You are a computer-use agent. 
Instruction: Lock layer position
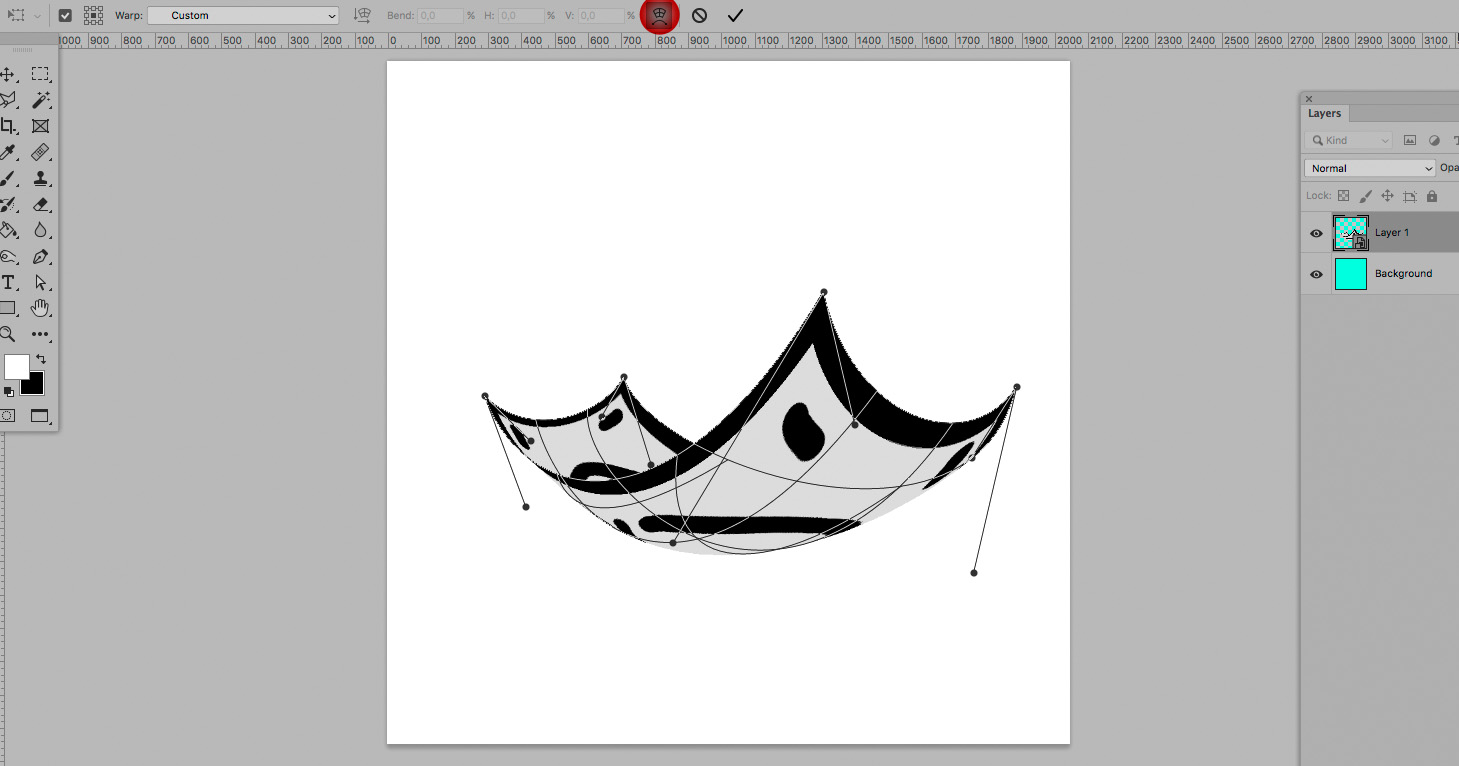pyautogui.click(x=1387, y=196)
